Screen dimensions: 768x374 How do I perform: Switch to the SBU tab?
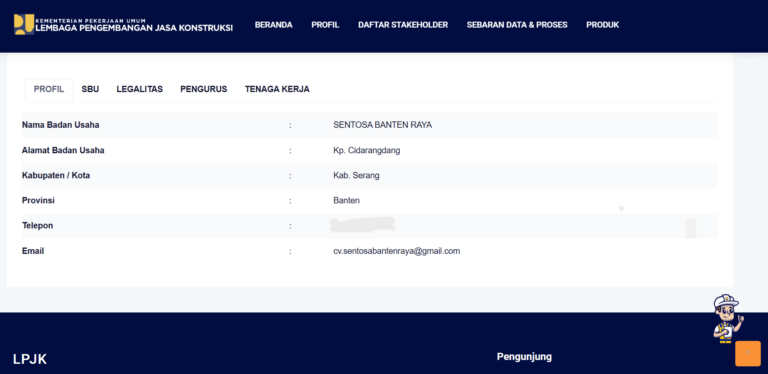pyautogui.click(x=90, y=89)
